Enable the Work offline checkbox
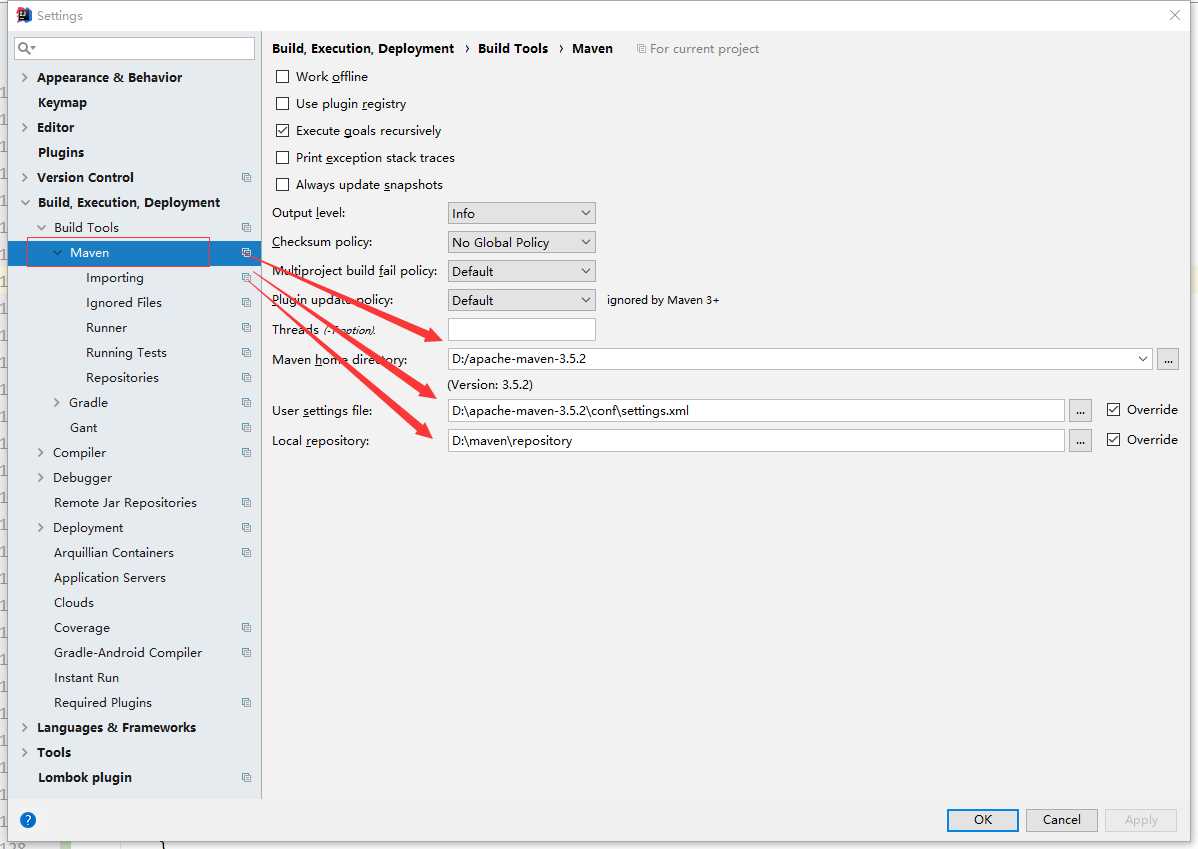Viewport: 1198px width, 849px height. [x=283, y=76]
